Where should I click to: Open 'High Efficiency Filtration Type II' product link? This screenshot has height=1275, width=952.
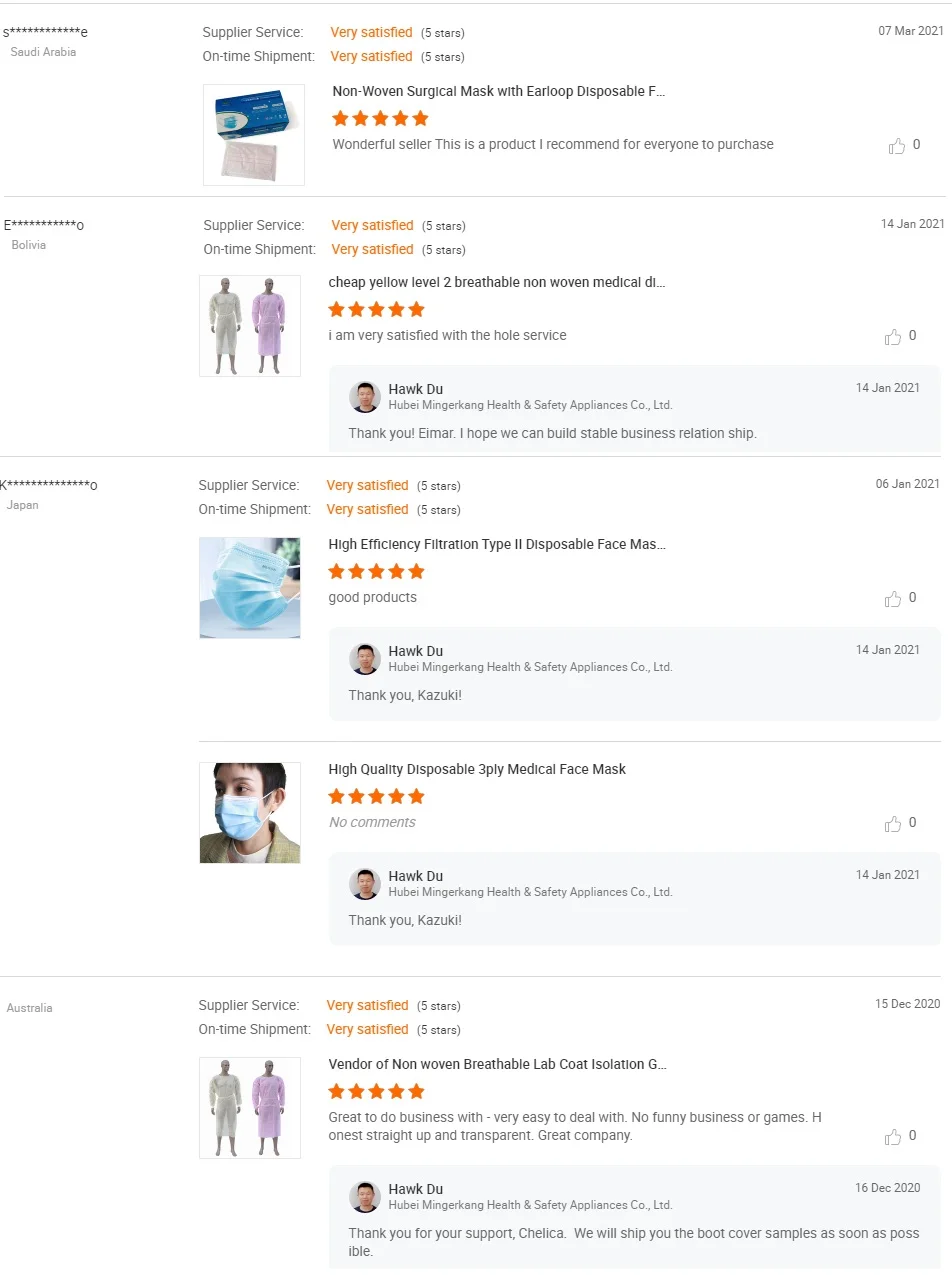pos(496,544)
